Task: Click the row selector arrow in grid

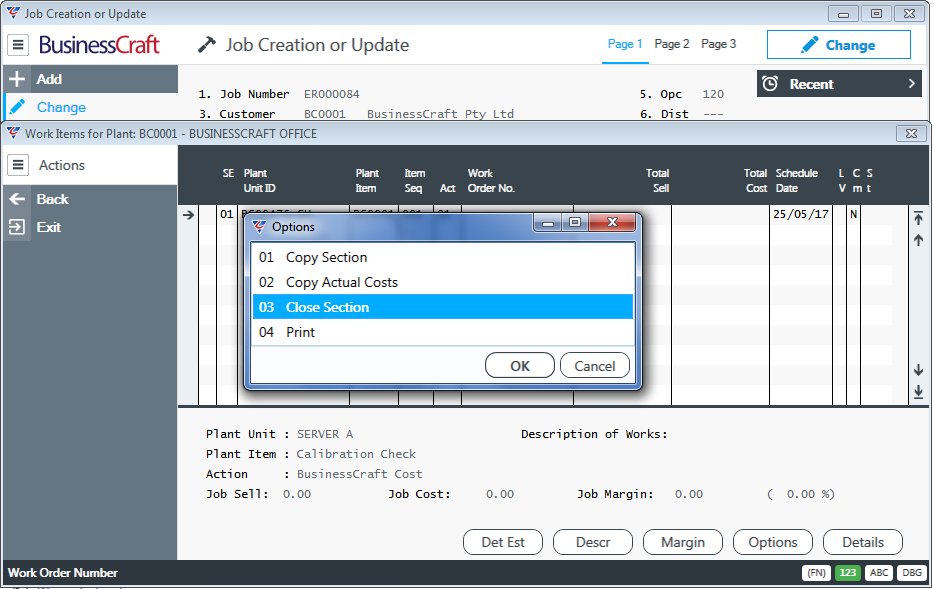Action: (x=188, y=214)
